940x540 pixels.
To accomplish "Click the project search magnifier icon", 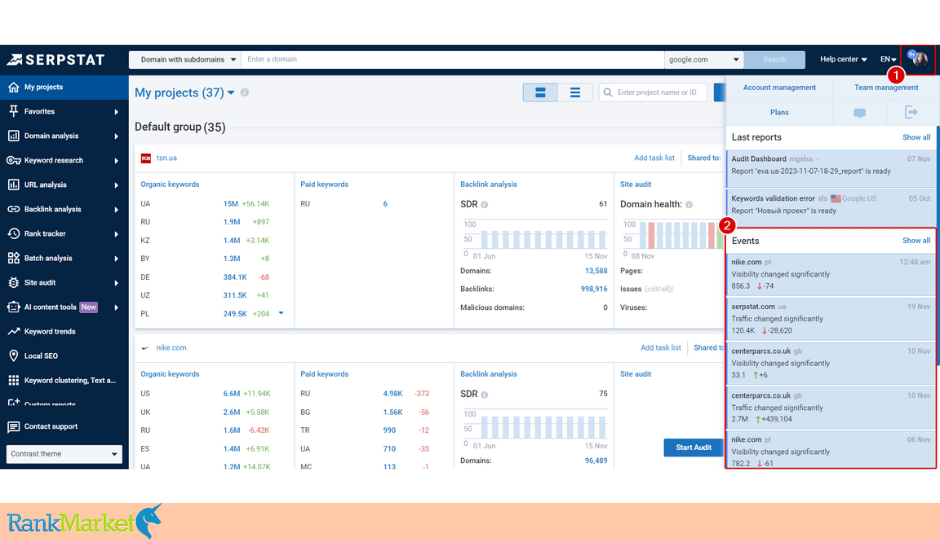I will coord(608,92).
